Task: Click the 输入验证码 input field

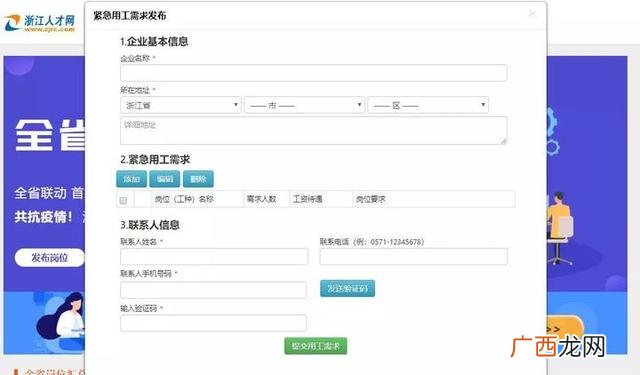Action: click(213, 323)
